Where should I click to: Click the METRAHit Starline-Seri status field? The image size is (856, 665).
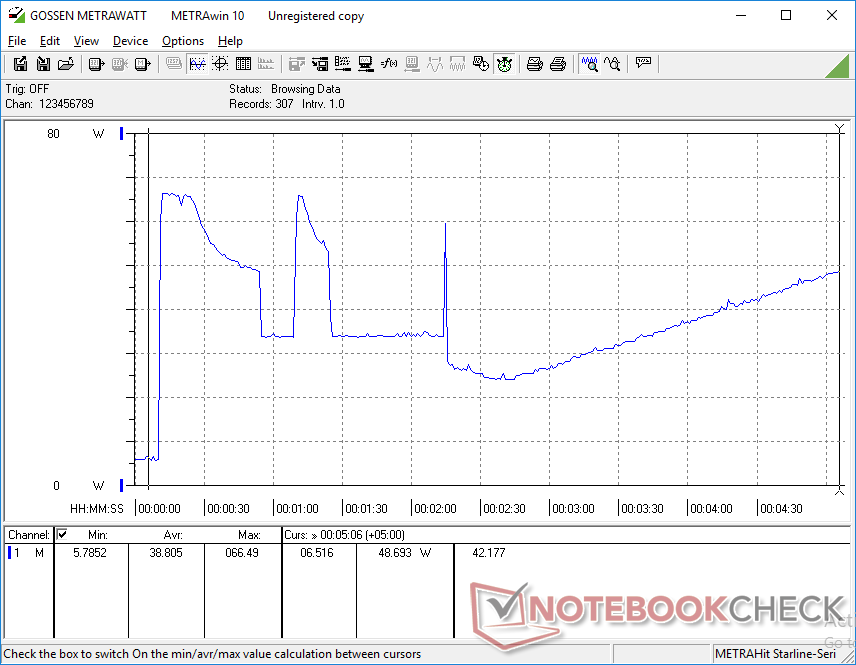pos(775,654)
